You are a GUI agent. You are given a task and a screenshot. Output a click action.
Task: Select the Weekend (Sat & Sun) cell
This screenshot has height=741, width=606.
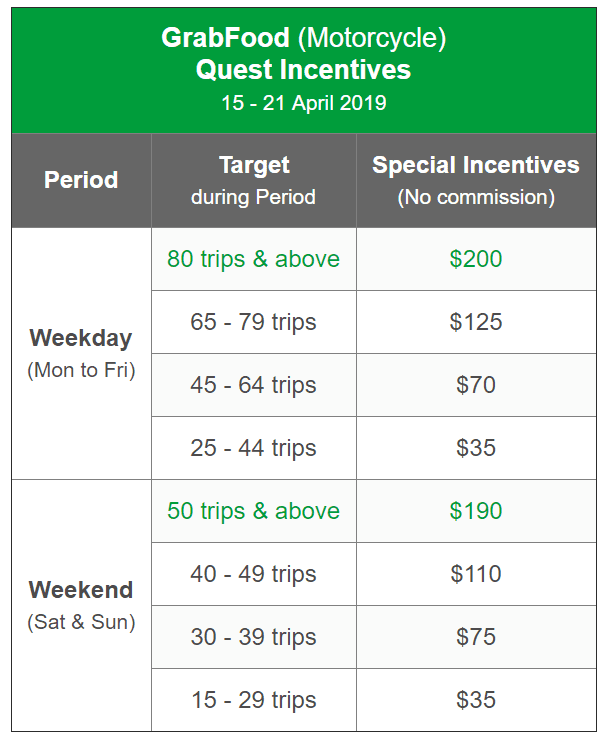(x=81, y=605)
